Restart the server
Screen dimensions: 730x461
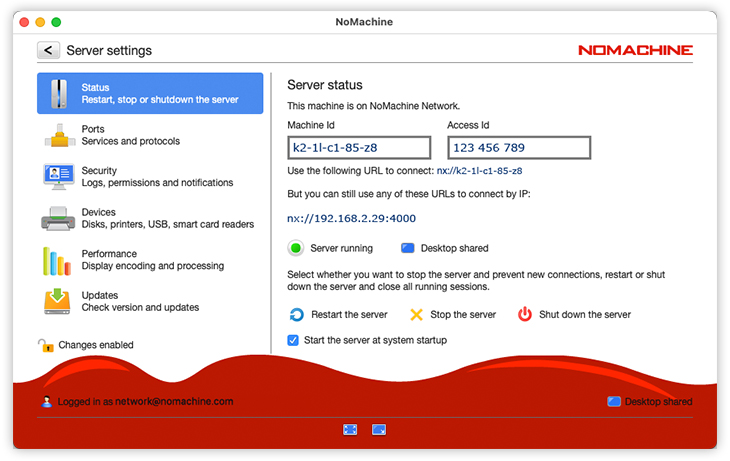338,314
